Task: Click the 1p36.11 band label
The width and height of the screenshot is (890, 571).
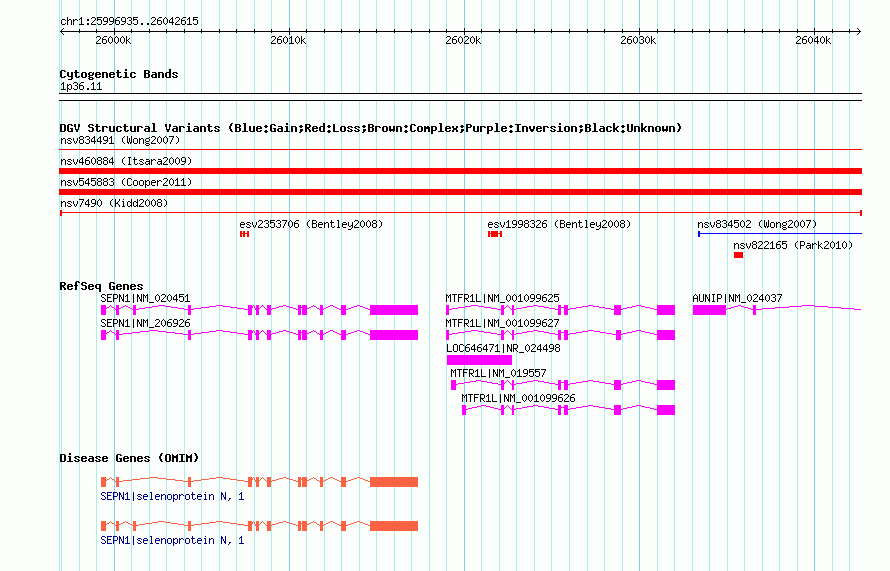Action: point(81,86)
